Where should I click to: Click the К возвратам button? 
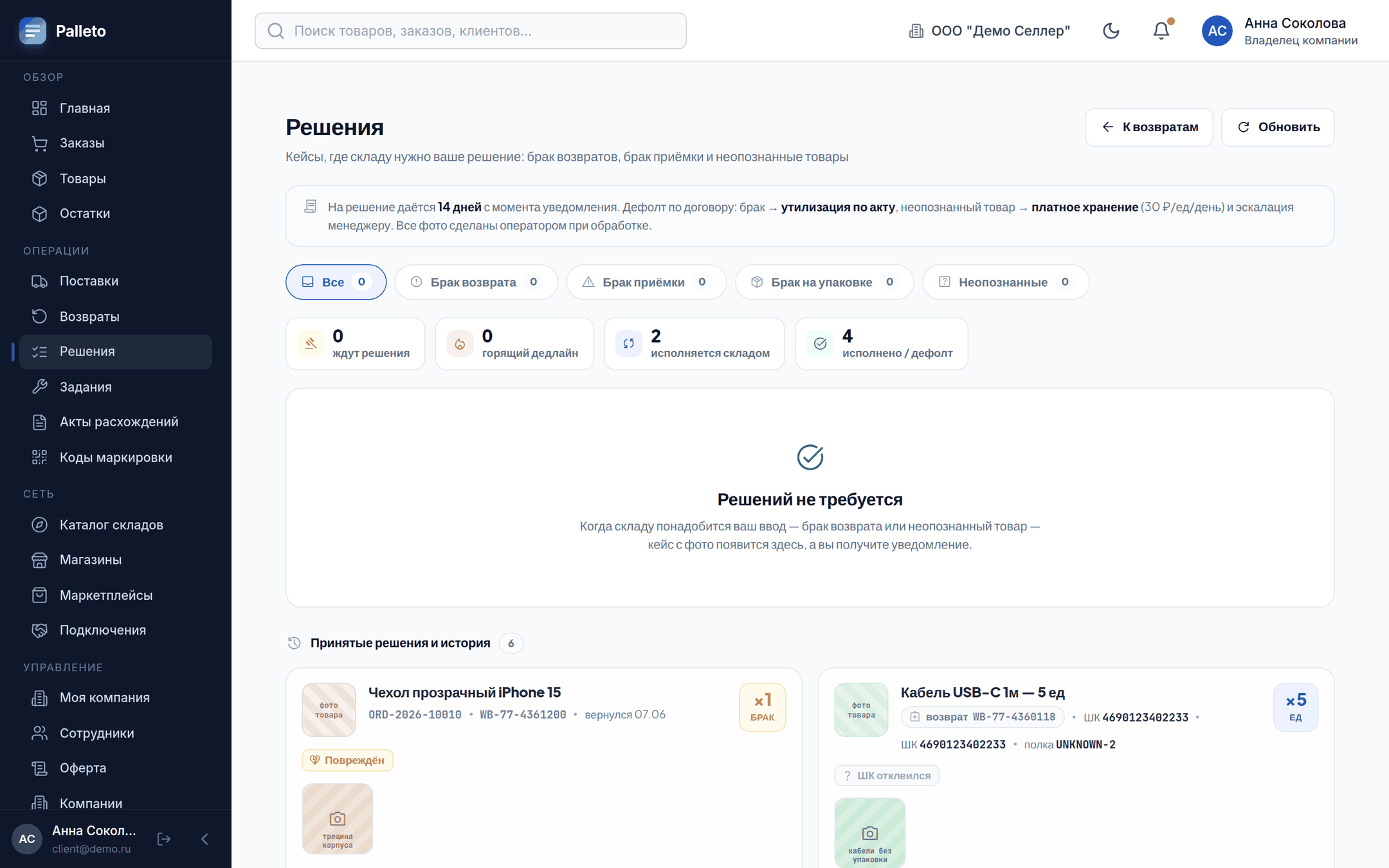click(1149, 127)
